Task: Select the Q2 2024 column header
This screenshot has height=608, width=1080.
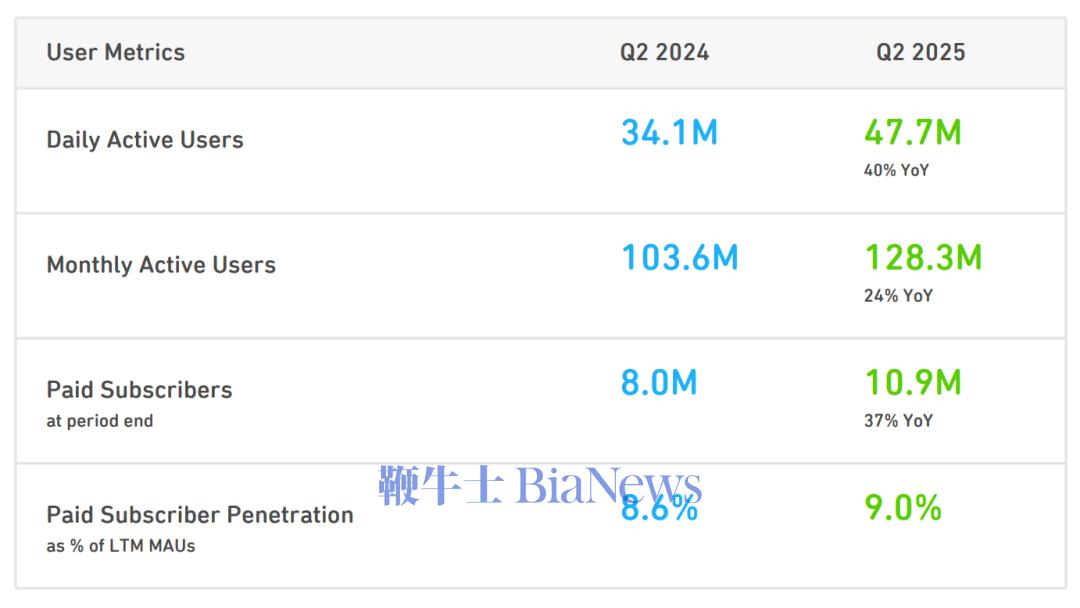Action: (664, 52)
